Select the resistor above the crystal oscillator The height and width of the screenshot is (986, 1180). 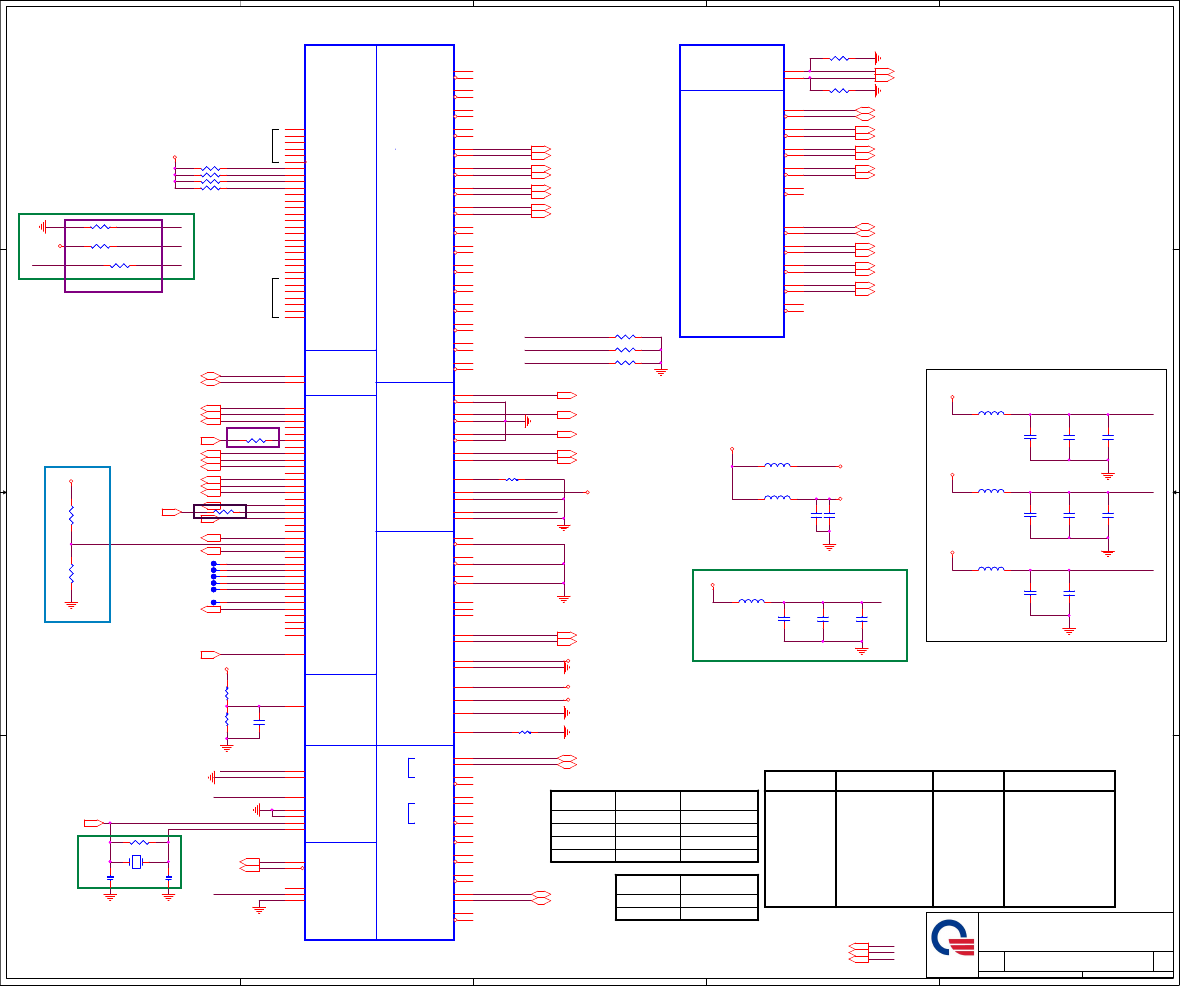point(139,842)
